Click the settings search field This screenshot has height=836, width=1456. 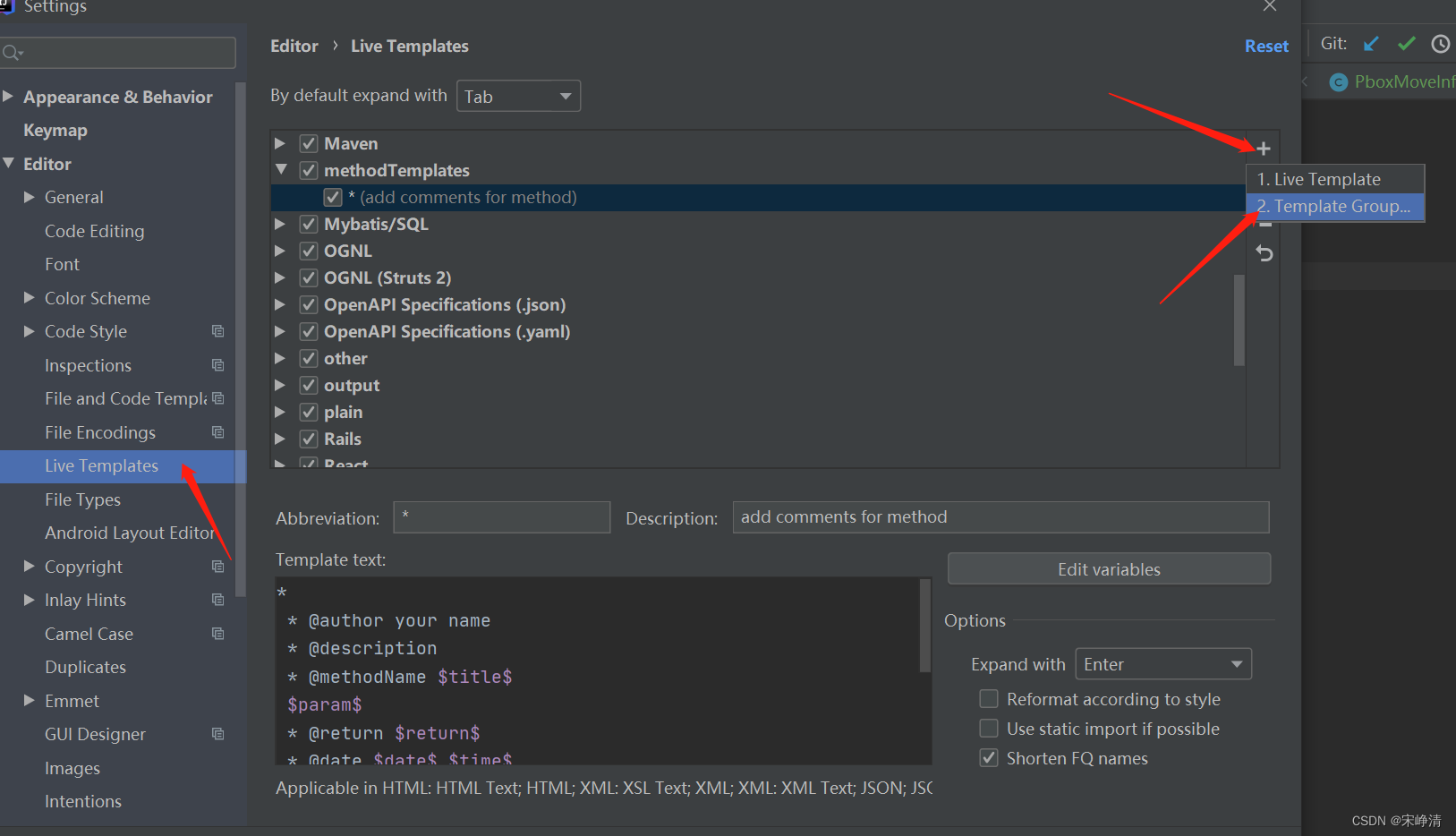[118, 53]
